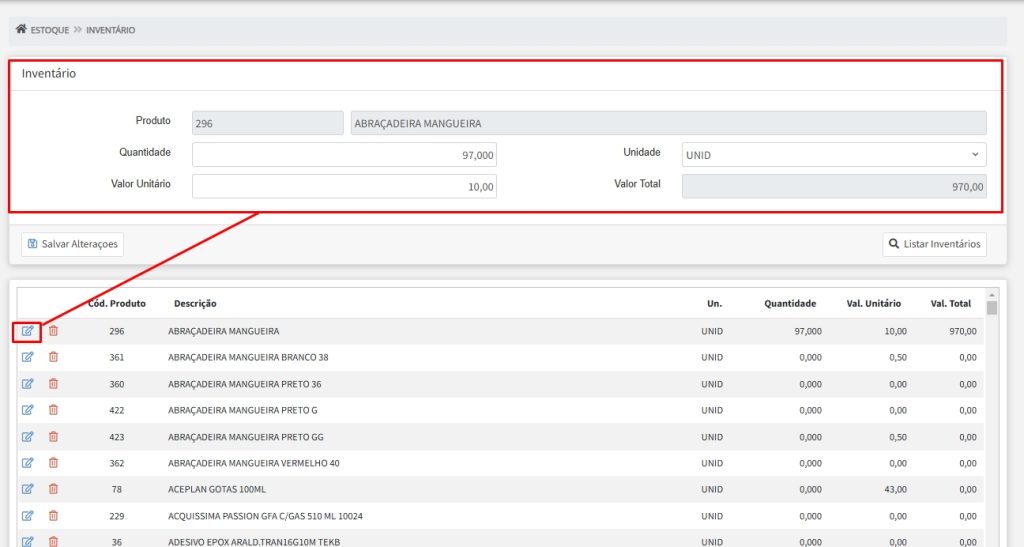Click Listar Inventários button
Viewport: 1024px width, 547px height.
point(935,244)
